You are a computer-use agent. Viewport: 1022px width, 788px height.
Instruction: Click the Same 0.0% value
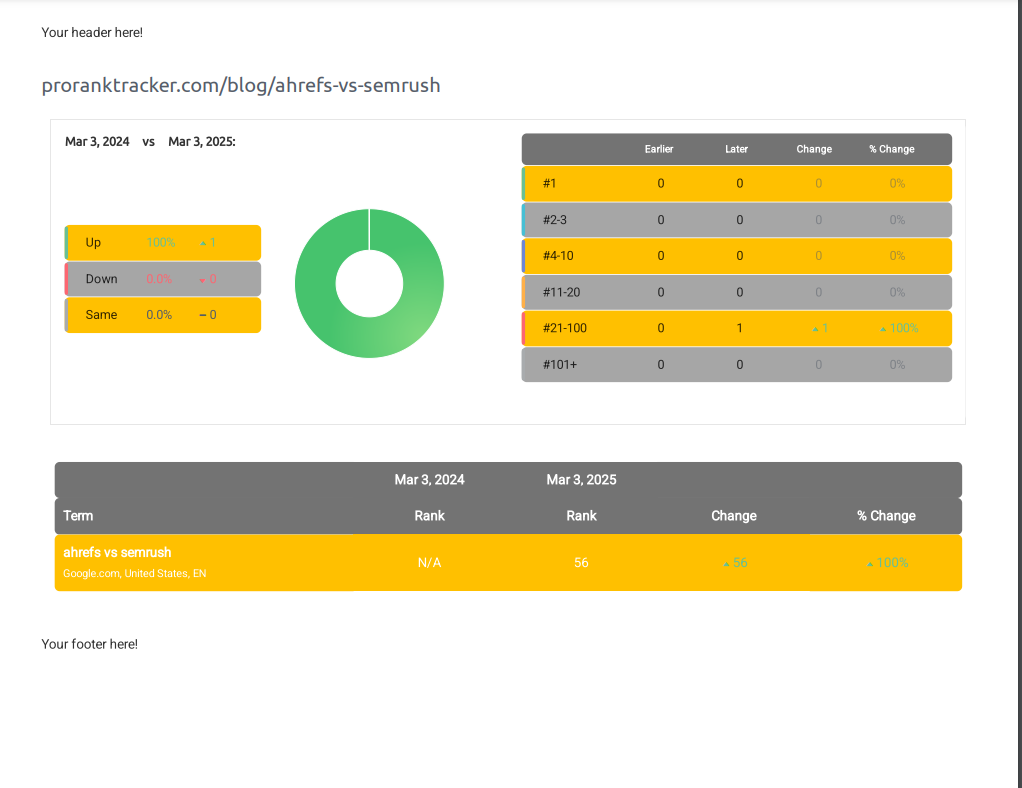159,315
